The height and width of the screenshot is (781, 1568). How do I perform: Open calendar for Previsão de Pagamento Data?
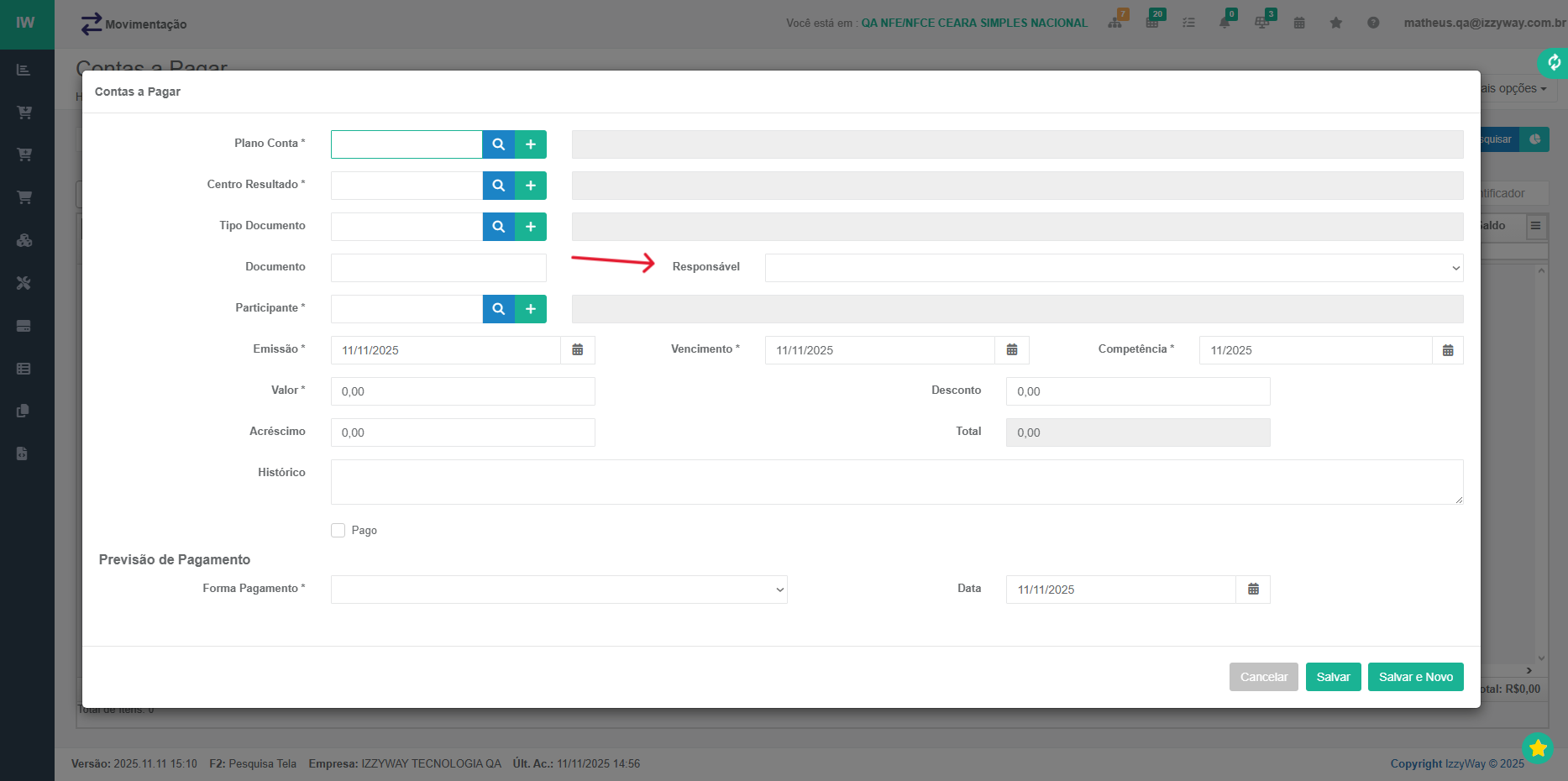click(1253, 590)
